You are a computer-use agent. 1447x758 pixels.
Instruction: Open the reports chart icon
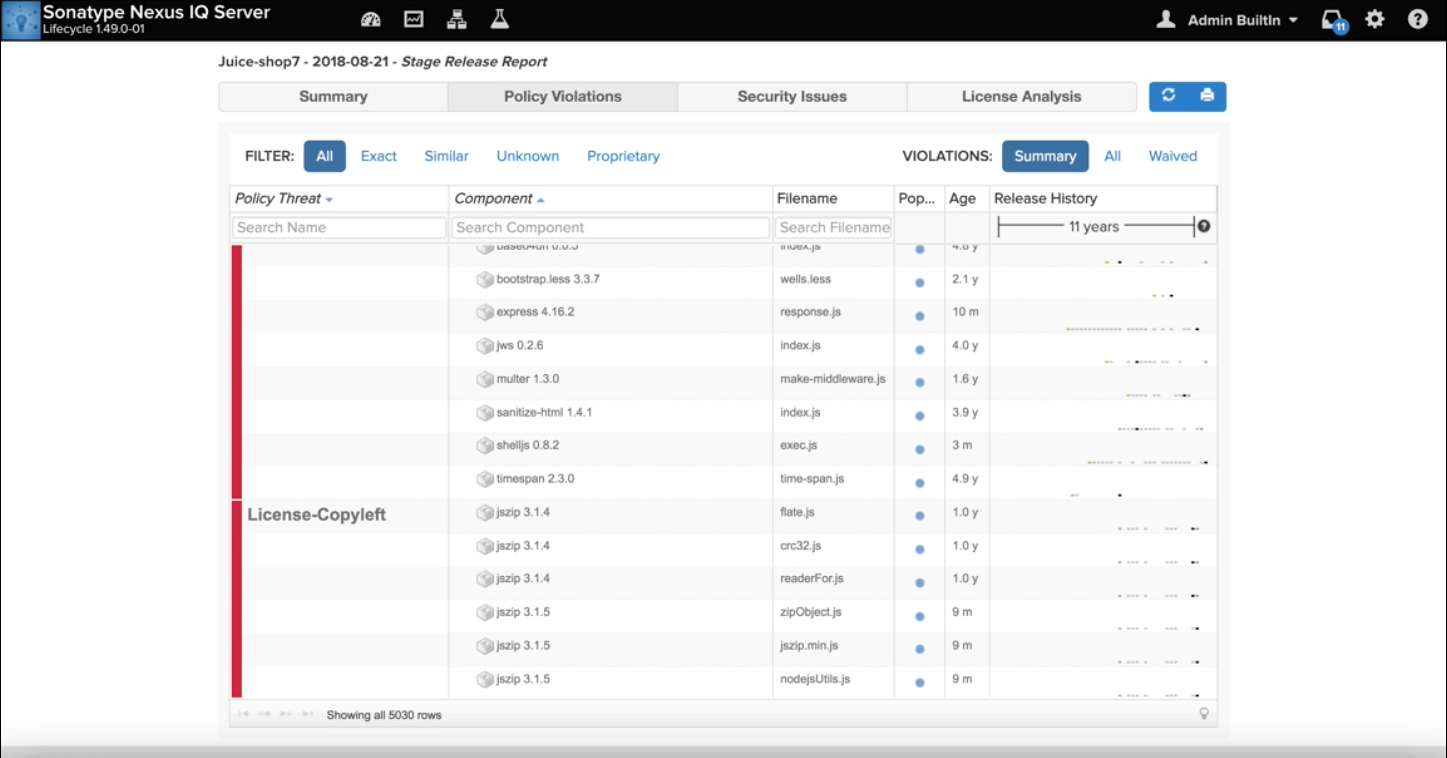[x=413, y=20]
